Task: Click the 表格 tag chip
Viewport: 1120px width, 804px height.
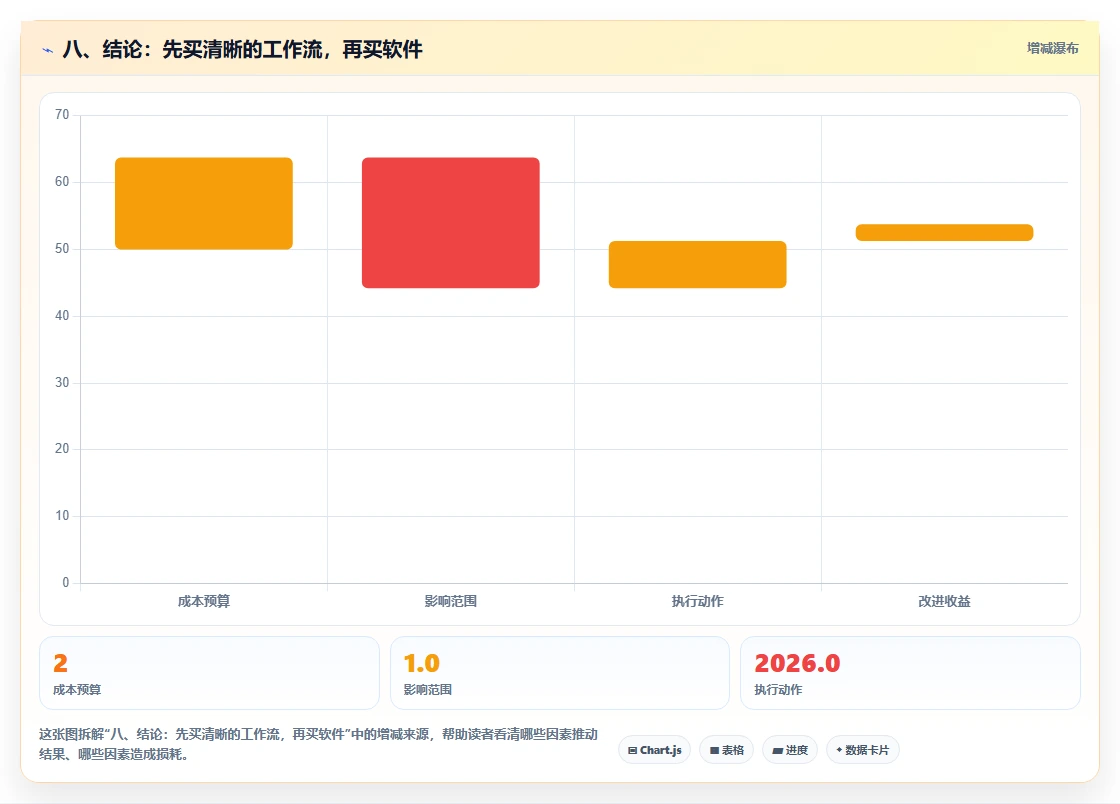Action: (x=726, y=750)
